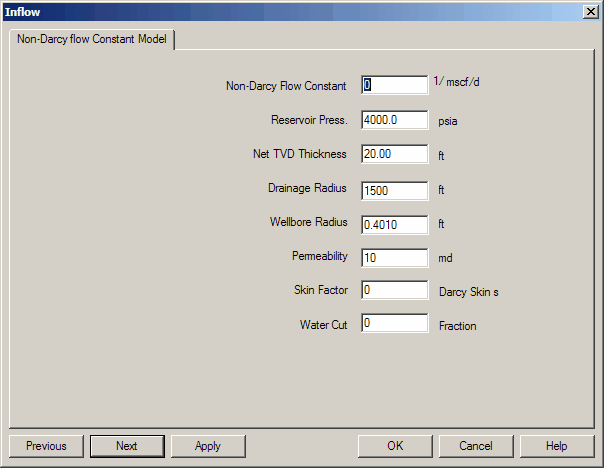The image size is (604, 468).
Task: Cancel the Inflow dialog
Action: [476, 446]
